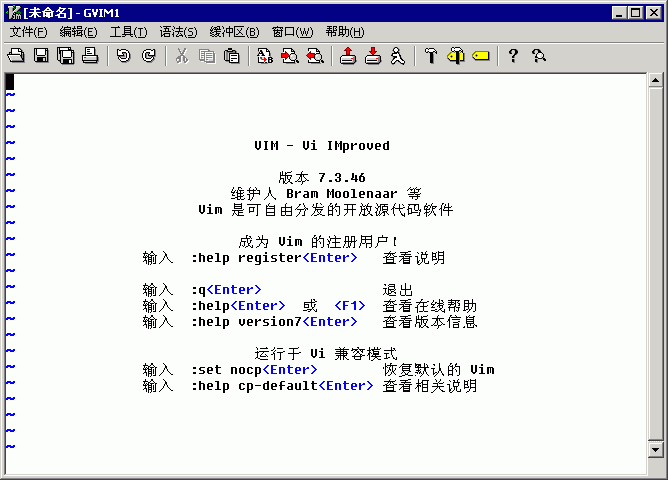This screenshot has height=480, width=668.
Task: Click the Print toolbar icon
Action: tap(90, 56)
